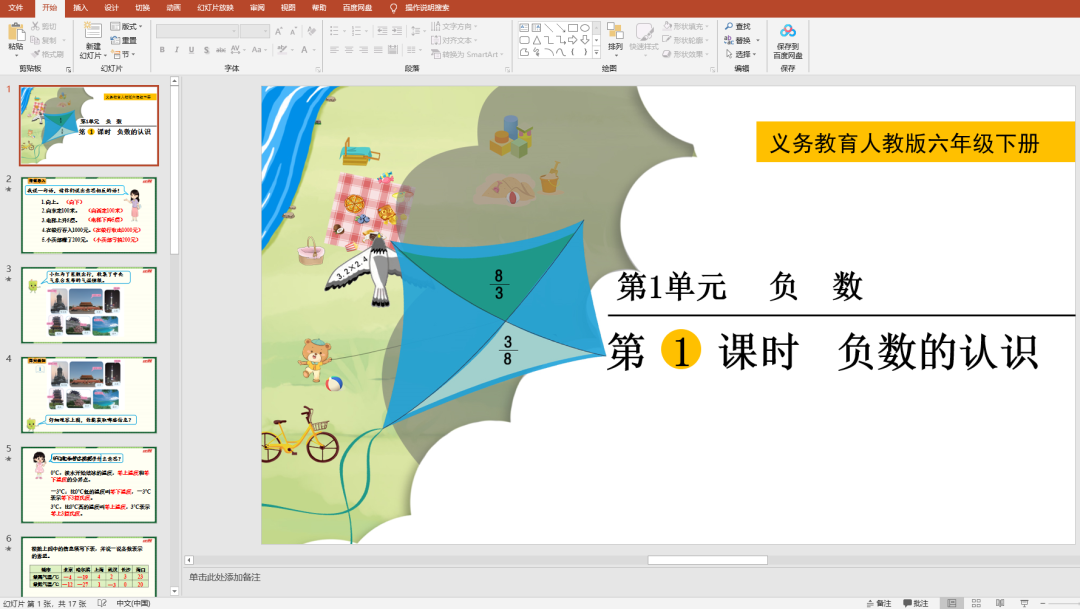
Task: Select the italic formatting icon
Action: click(x=177, y=49)
